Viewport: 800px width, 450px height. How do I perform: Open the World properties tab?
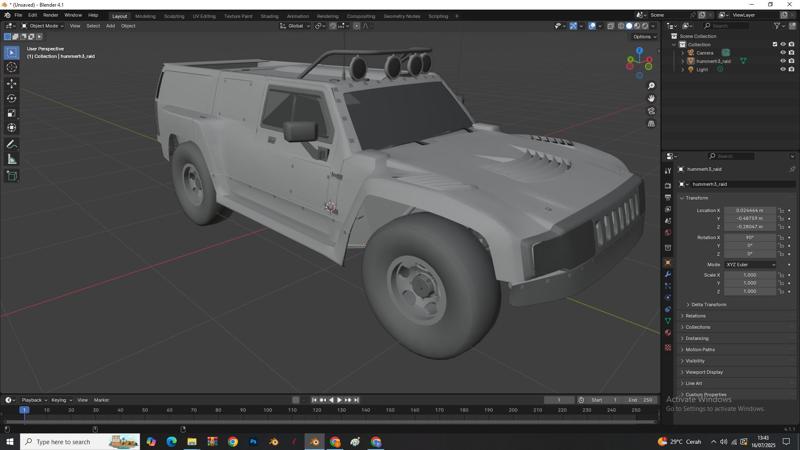pyautogui.click(x=668, y=233)
